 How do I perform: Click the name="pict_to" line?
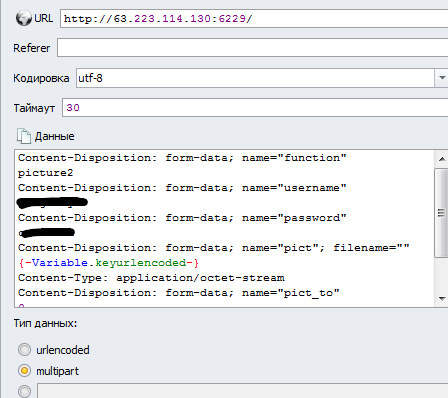coord(179,293)
